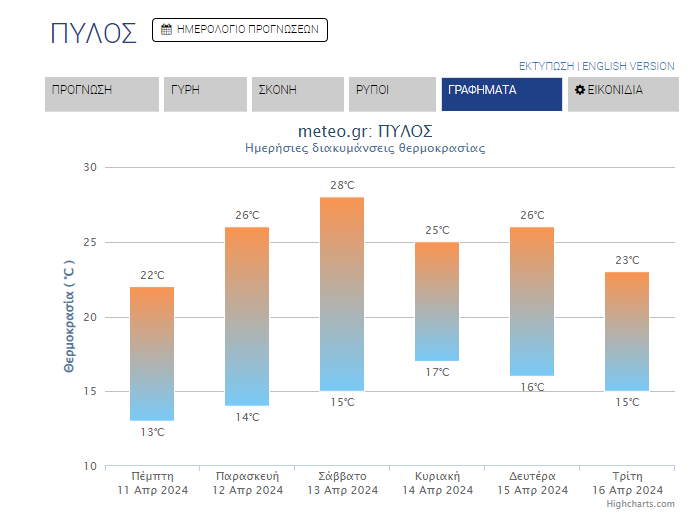Click the 28°C maximum label on Saturday
This screenshot has height=523, width=700.
(x=342, y=185)
